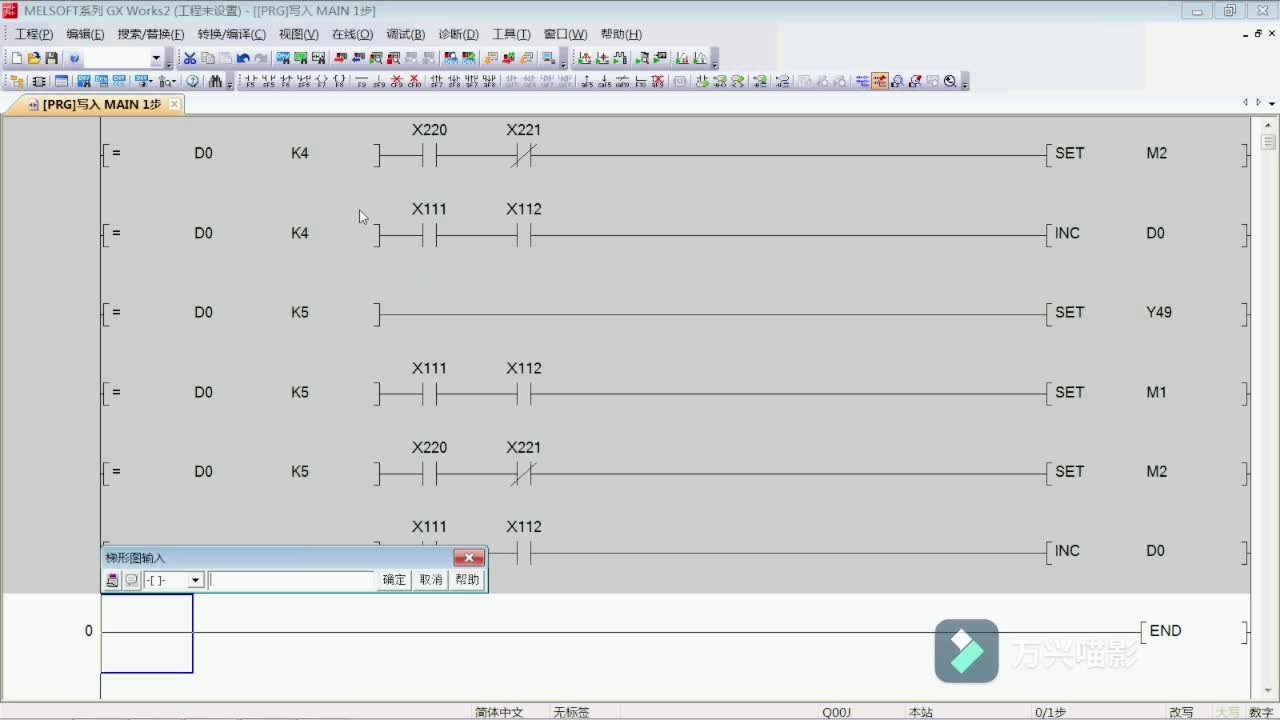Toggle the highlighted ladder display mode icon

880,81
